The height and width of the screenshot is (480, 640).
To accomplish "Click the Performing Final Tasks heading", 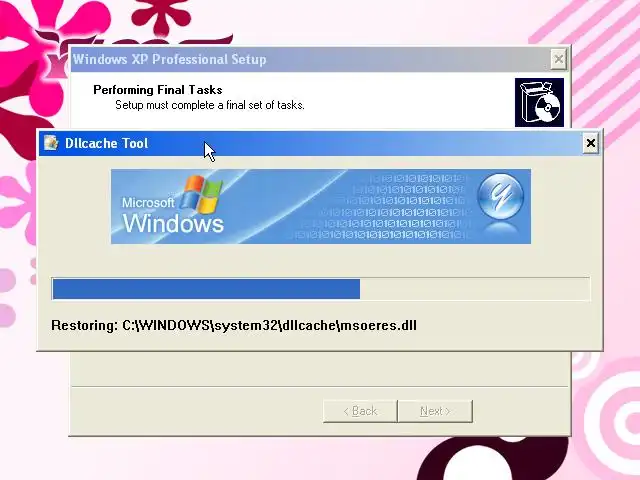I will [158, 90].
